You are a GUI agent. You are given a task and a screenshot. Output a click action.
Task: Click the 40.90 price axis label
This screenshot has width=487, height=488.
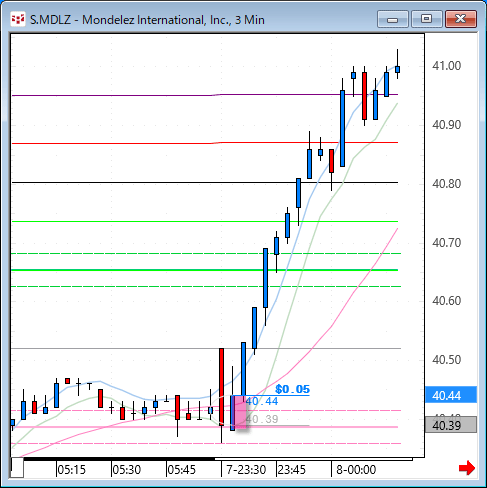(446, 125)
